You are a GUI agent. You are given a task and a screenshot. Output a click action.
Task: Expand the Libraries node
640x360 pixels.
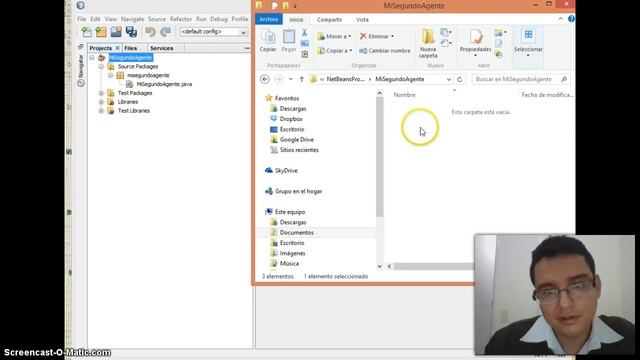click(x=101, y=102)
